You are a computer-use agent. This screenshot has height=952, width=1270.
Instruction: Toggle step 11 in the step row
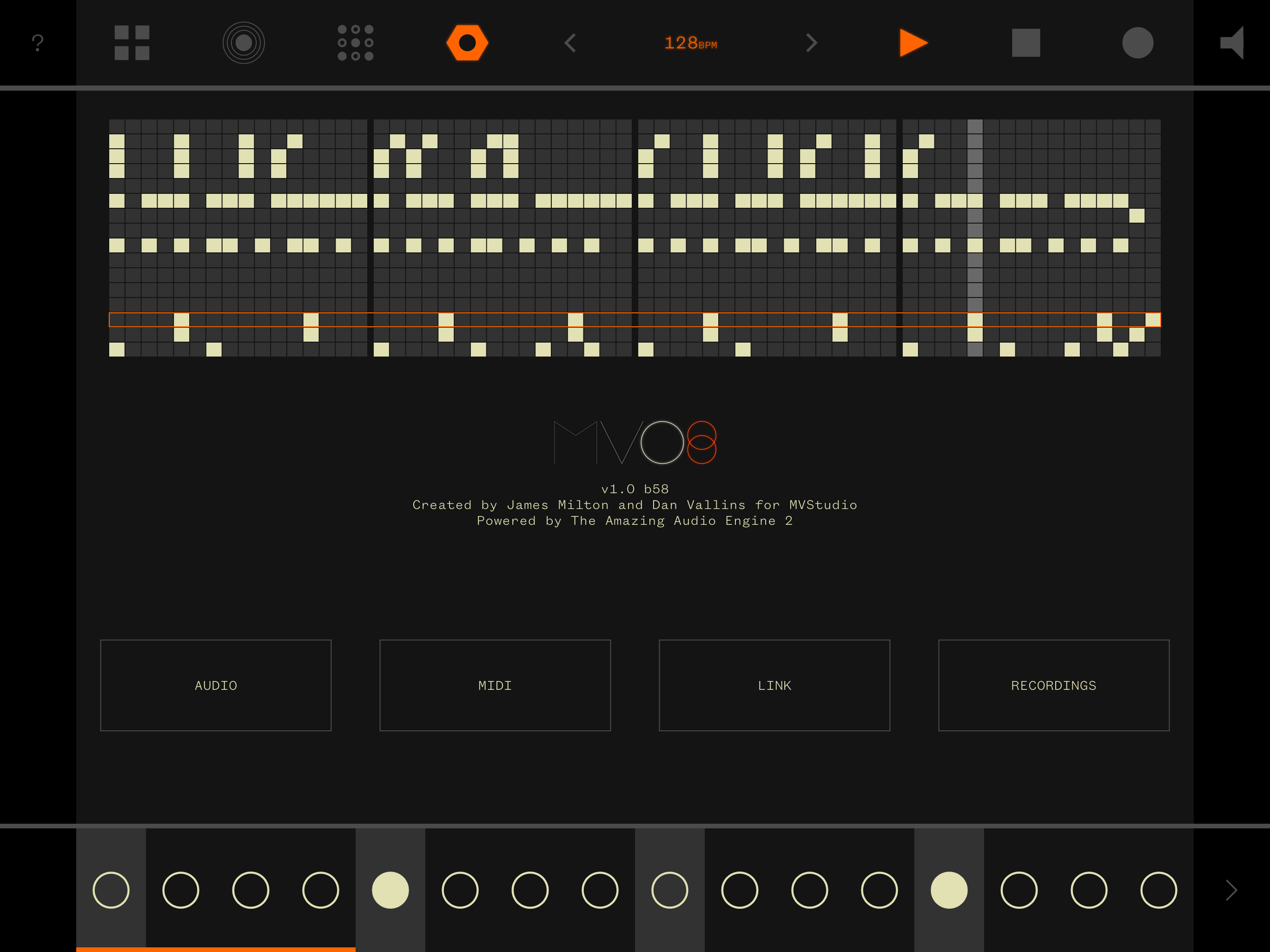[x=809, y=890]
